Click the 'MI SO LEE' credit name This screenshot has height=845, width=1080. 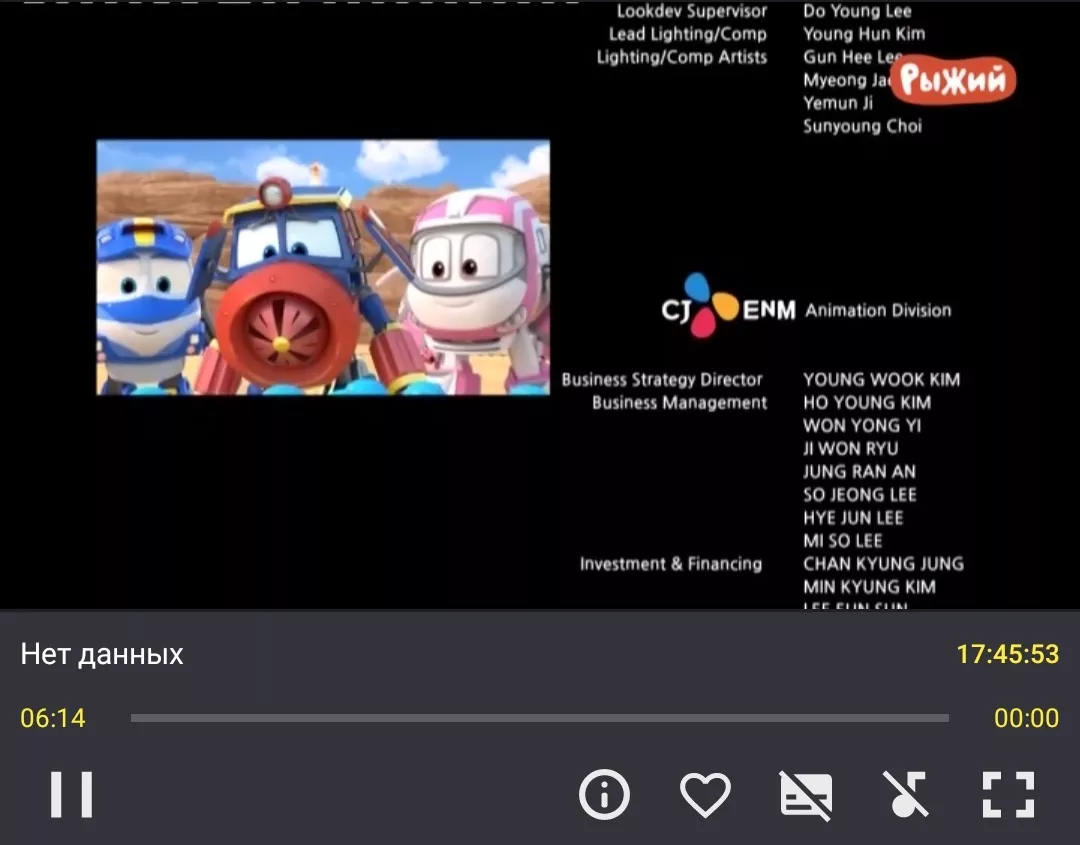[x=842, y=541]
